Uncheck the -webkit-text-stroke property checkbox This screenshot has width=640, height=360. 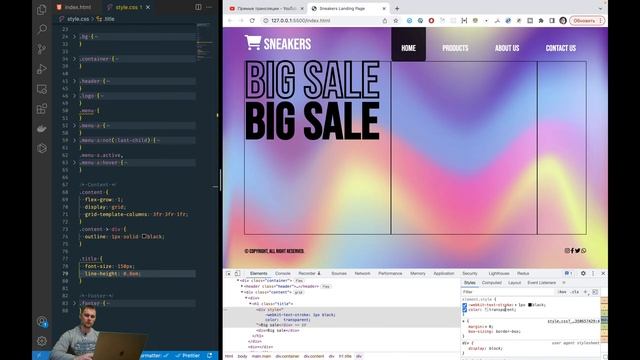[x=464, y=305]
